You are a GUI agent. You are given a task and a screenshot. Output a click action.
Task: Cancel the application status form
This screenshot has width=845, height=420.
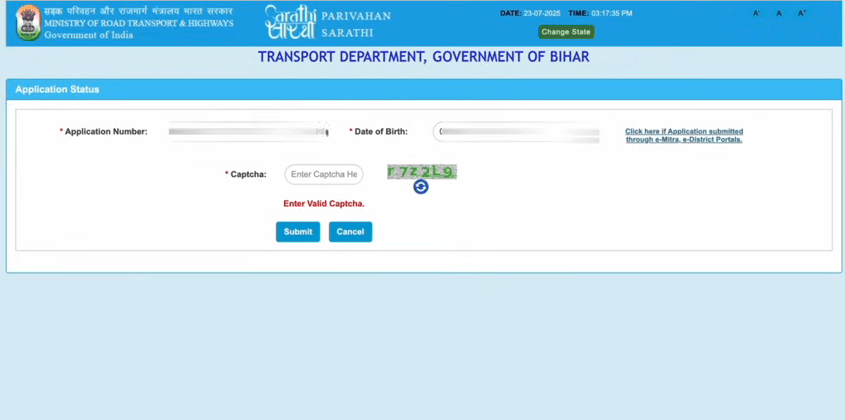(x=350, y=232)
